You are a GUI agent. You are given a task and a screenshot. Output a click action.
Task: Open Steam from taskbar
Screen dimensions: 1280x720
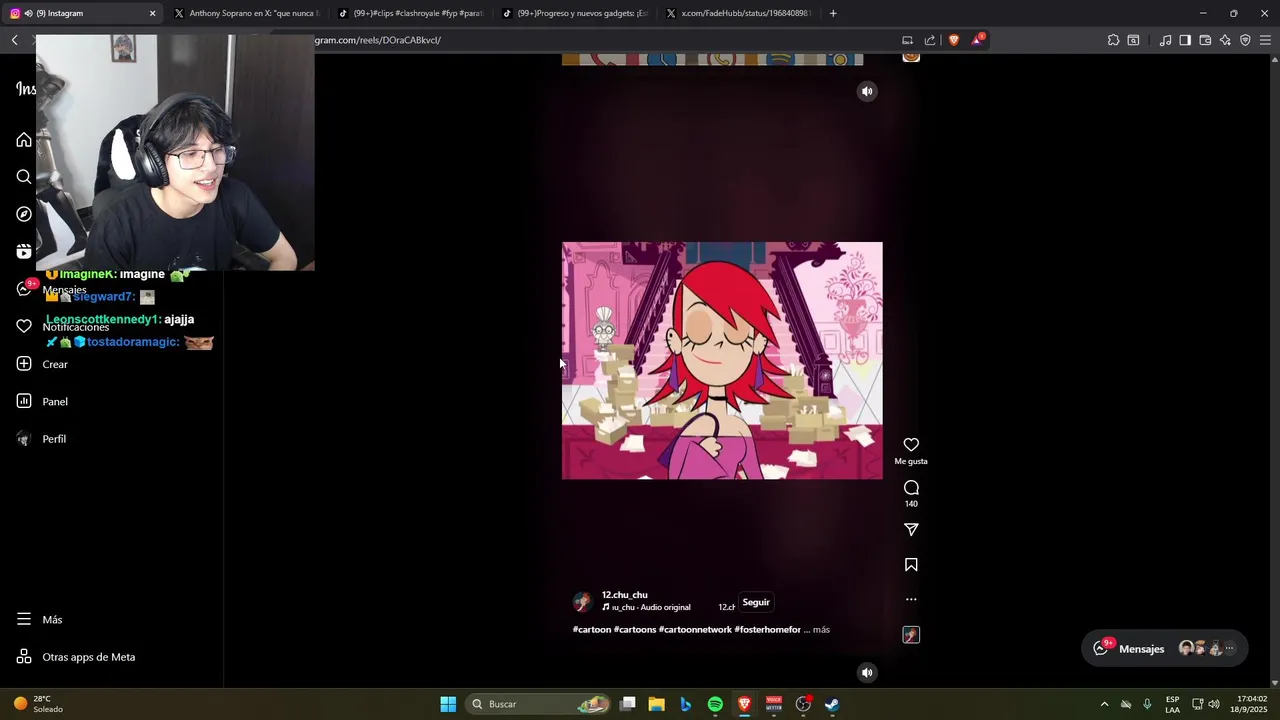point(832,704)
